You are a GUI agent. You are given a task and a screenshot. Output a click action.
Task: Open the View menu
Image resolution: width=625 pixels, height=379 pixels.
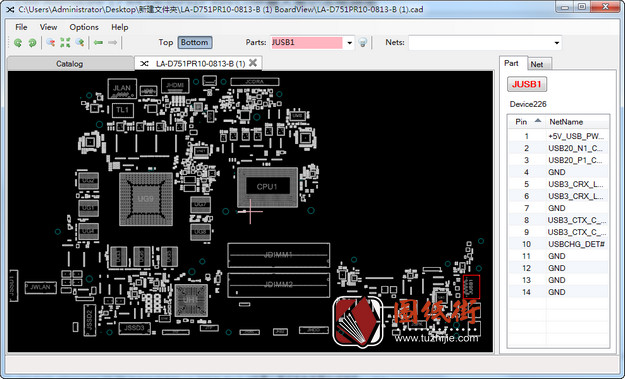point(48,27)
